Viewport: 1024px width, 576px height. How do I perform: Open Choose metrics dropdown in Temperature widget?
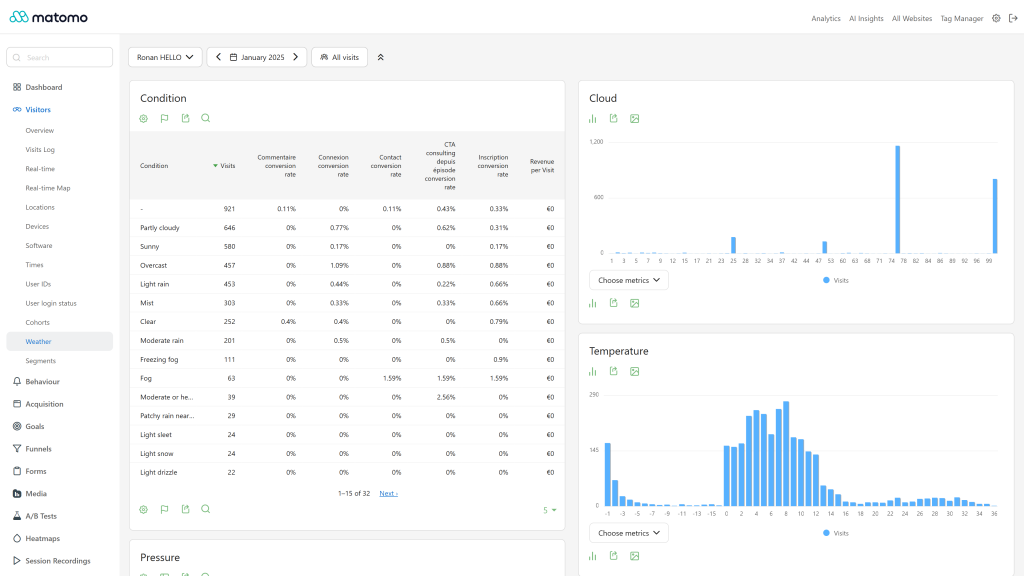click(x=629, y=533)
